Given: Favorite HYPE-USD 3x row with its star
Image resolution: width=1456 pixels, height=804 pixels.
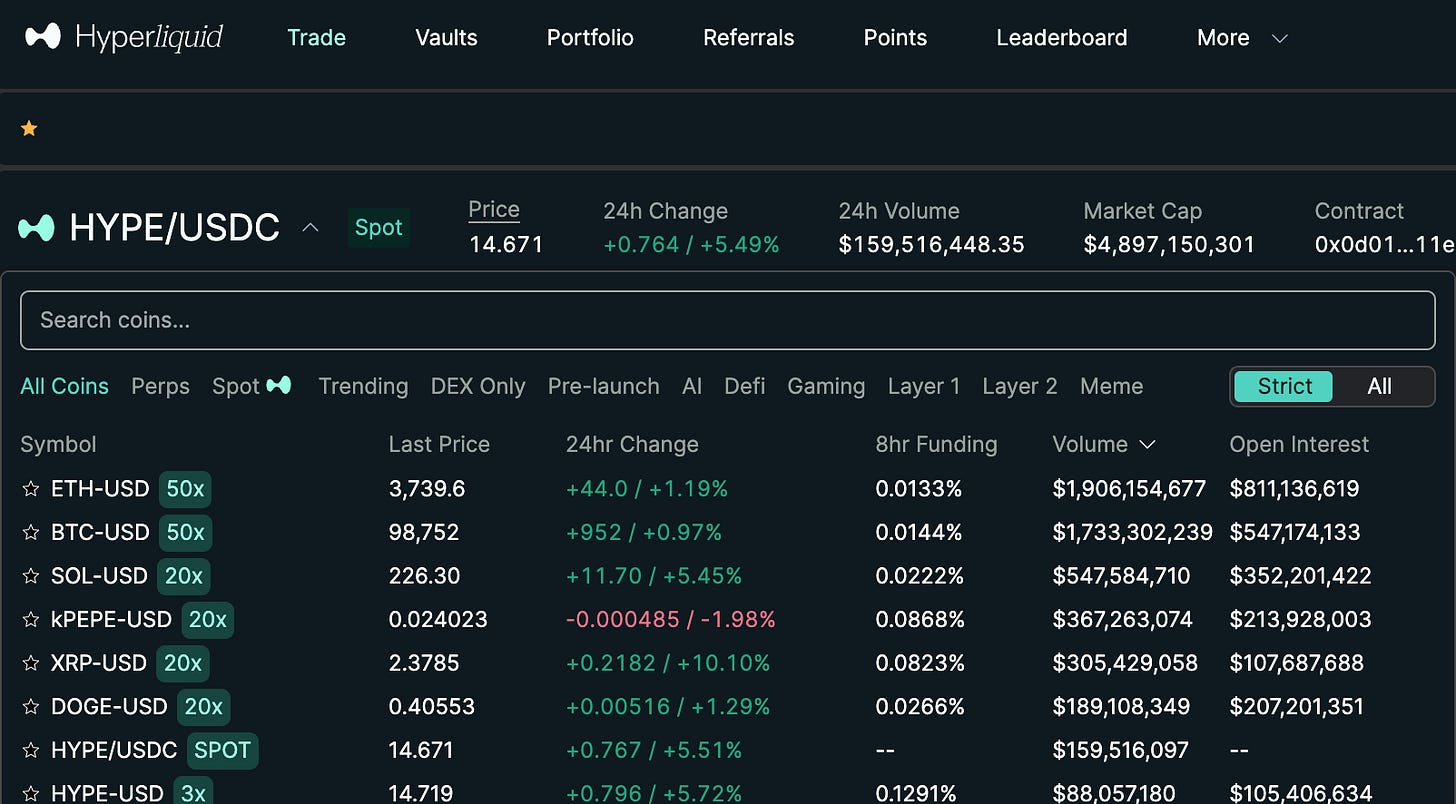Looking at the screenshot, I should pyautogui.click(x=30, y=793).
